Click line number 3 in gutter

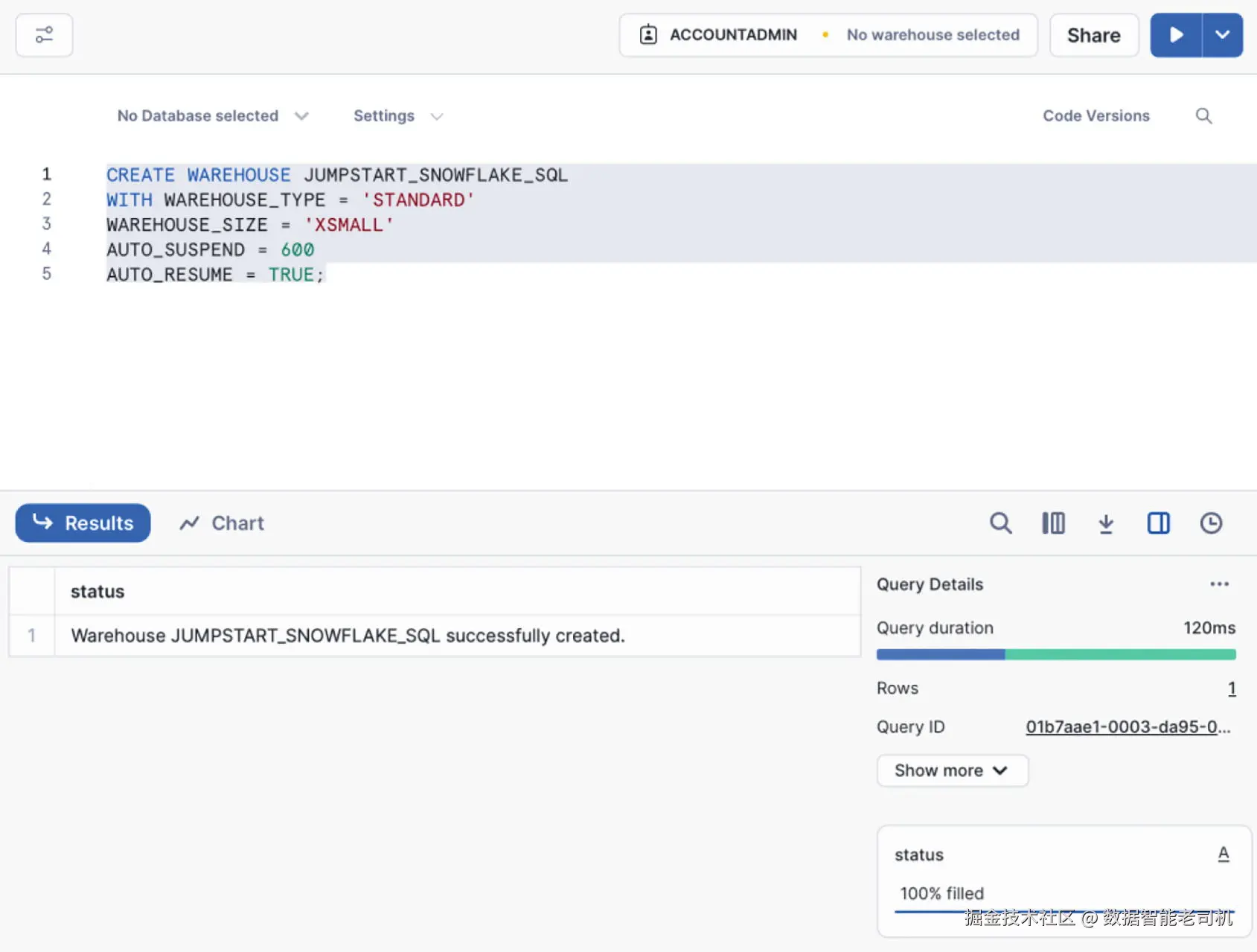coord(47,224)
